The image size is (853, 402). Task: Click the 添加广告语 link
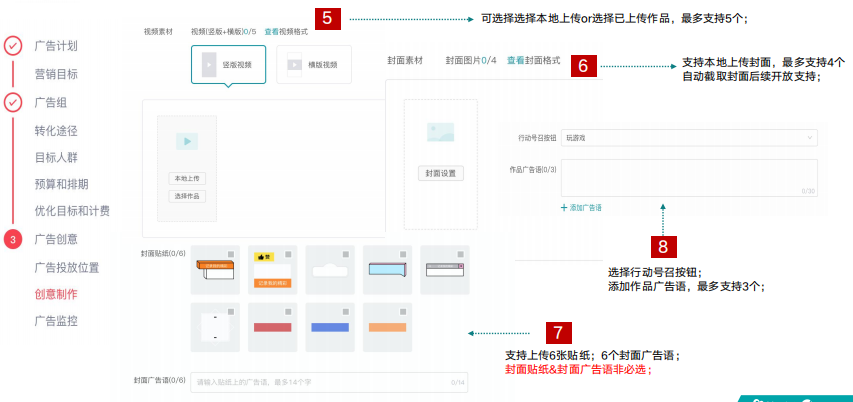[x=581, y=207]
